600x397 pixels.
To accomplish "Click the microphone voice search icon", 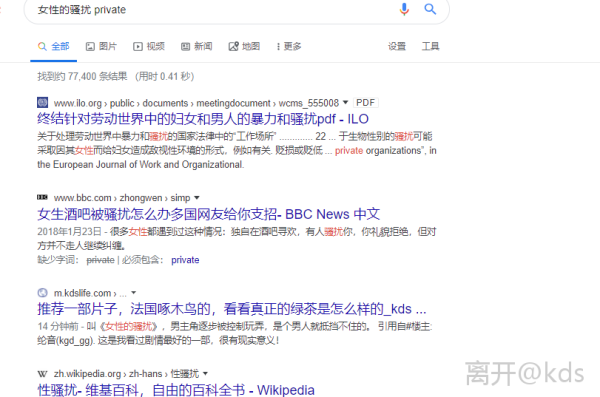I will (x=404, y=9).
